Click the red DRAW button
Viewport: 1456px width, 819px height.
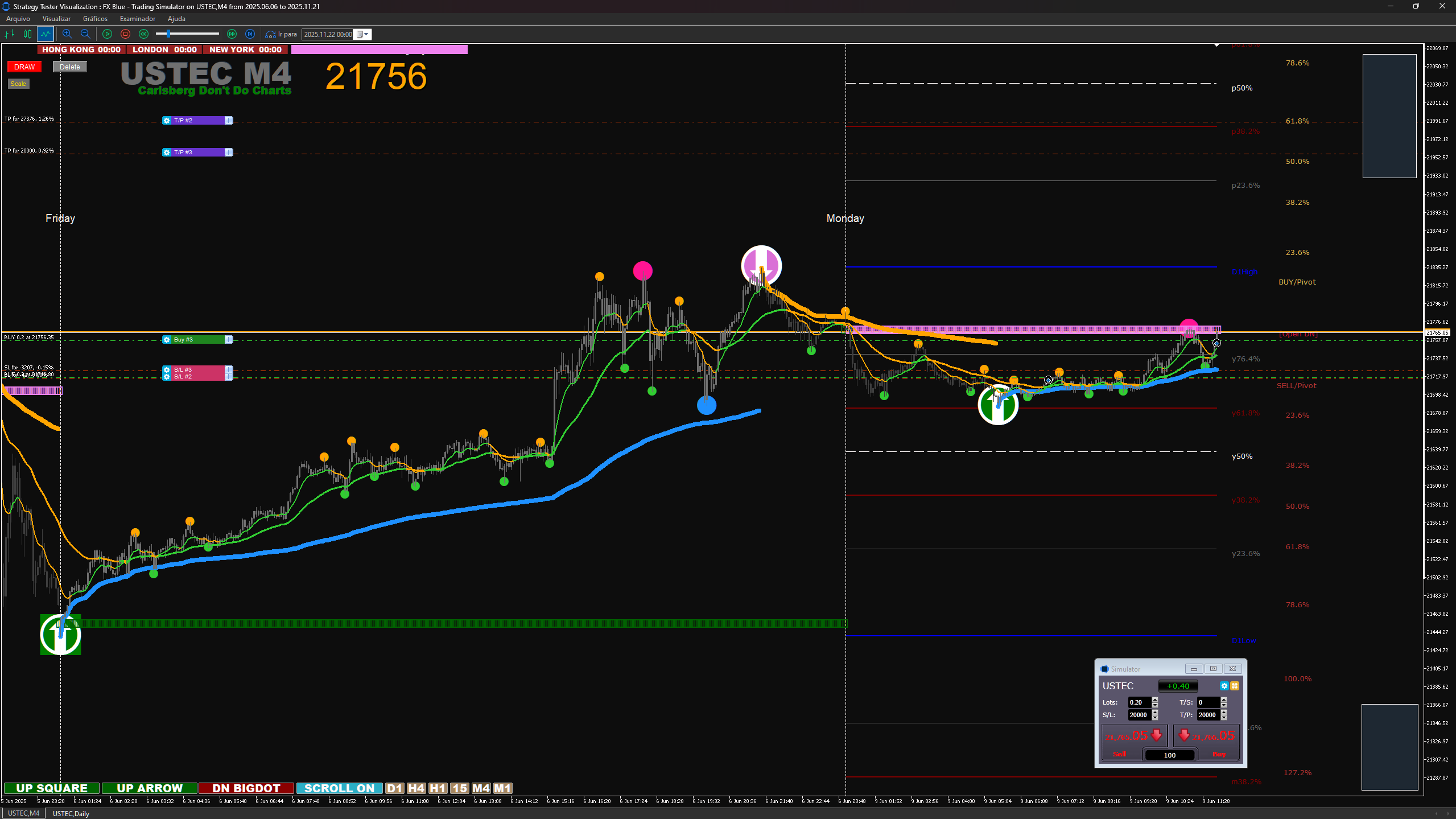[24, 67]
